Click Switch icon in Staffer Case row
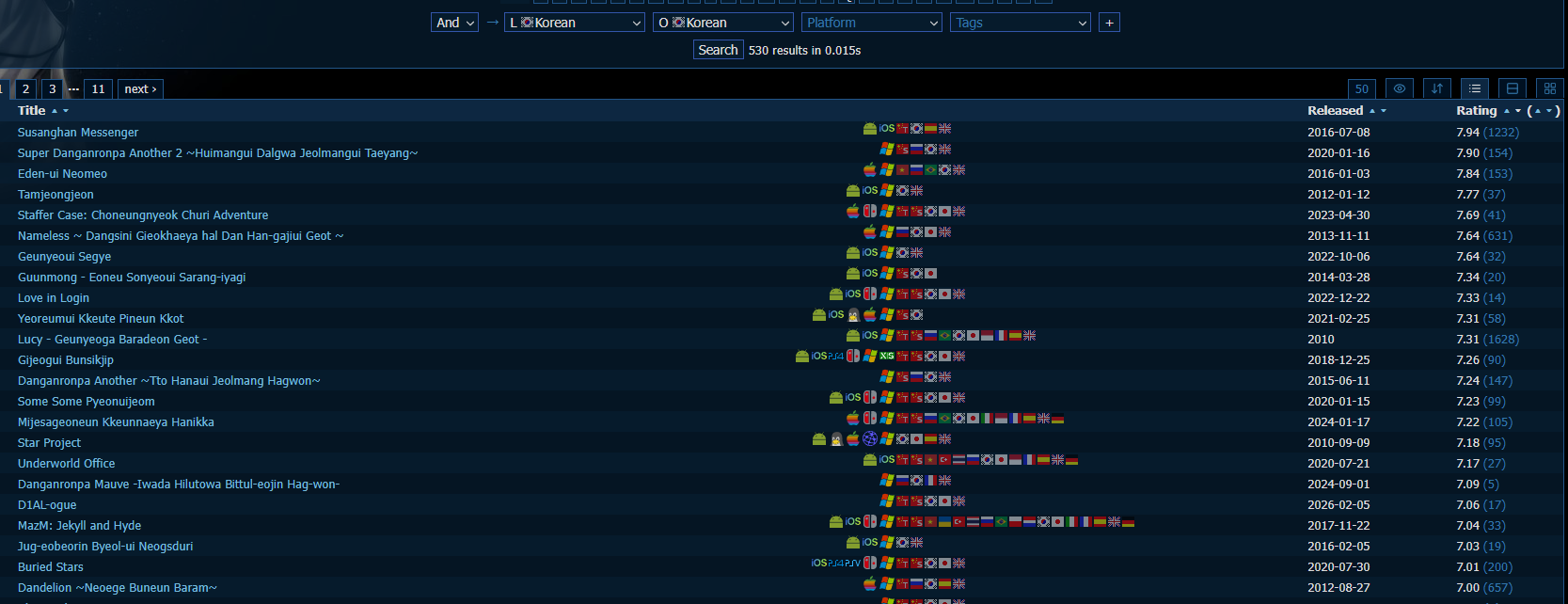The width and height of the screenshot is (1568, 604). point(870,211)
